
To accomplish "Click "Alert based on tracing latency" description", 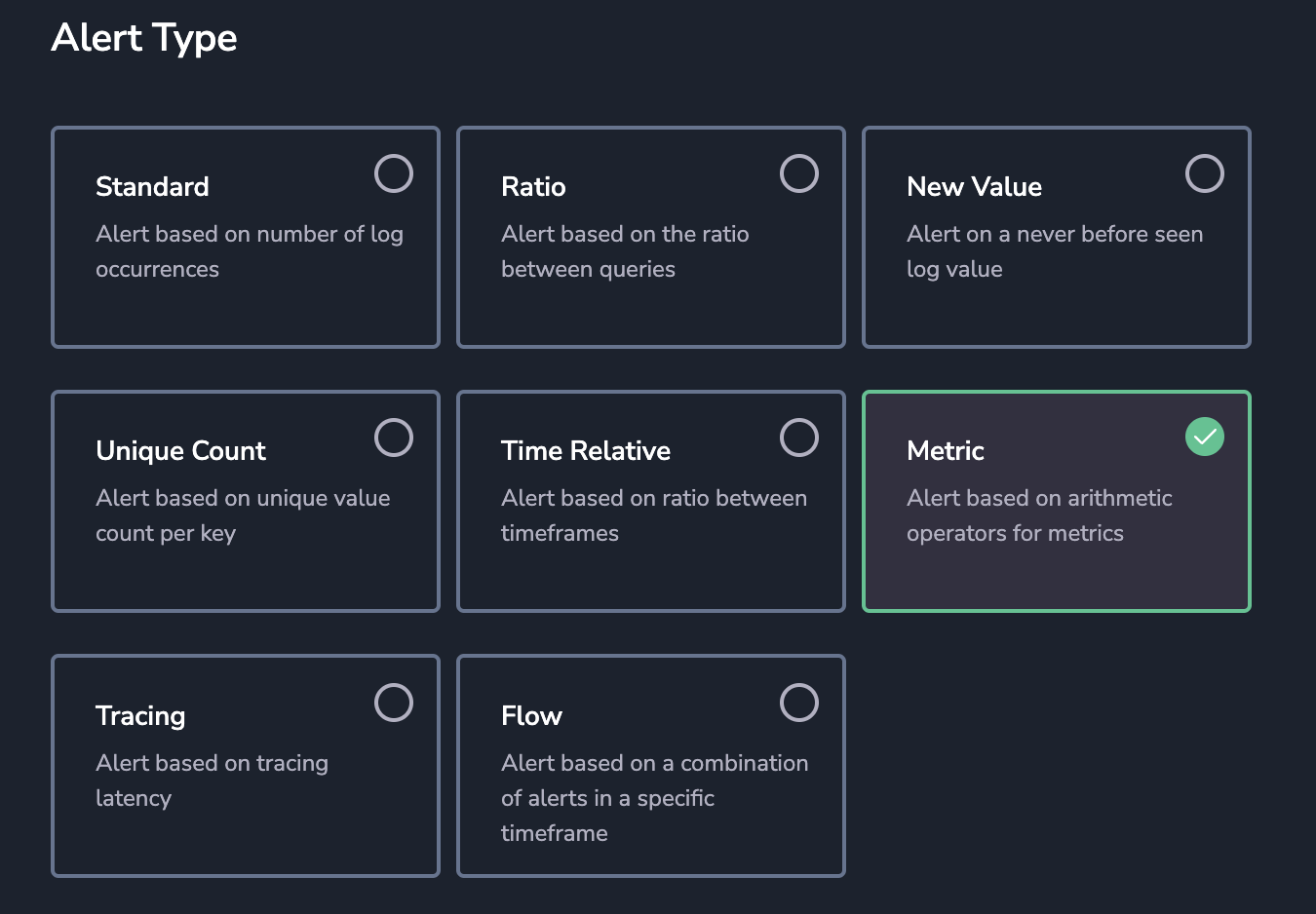I will [x=212, y=780].
